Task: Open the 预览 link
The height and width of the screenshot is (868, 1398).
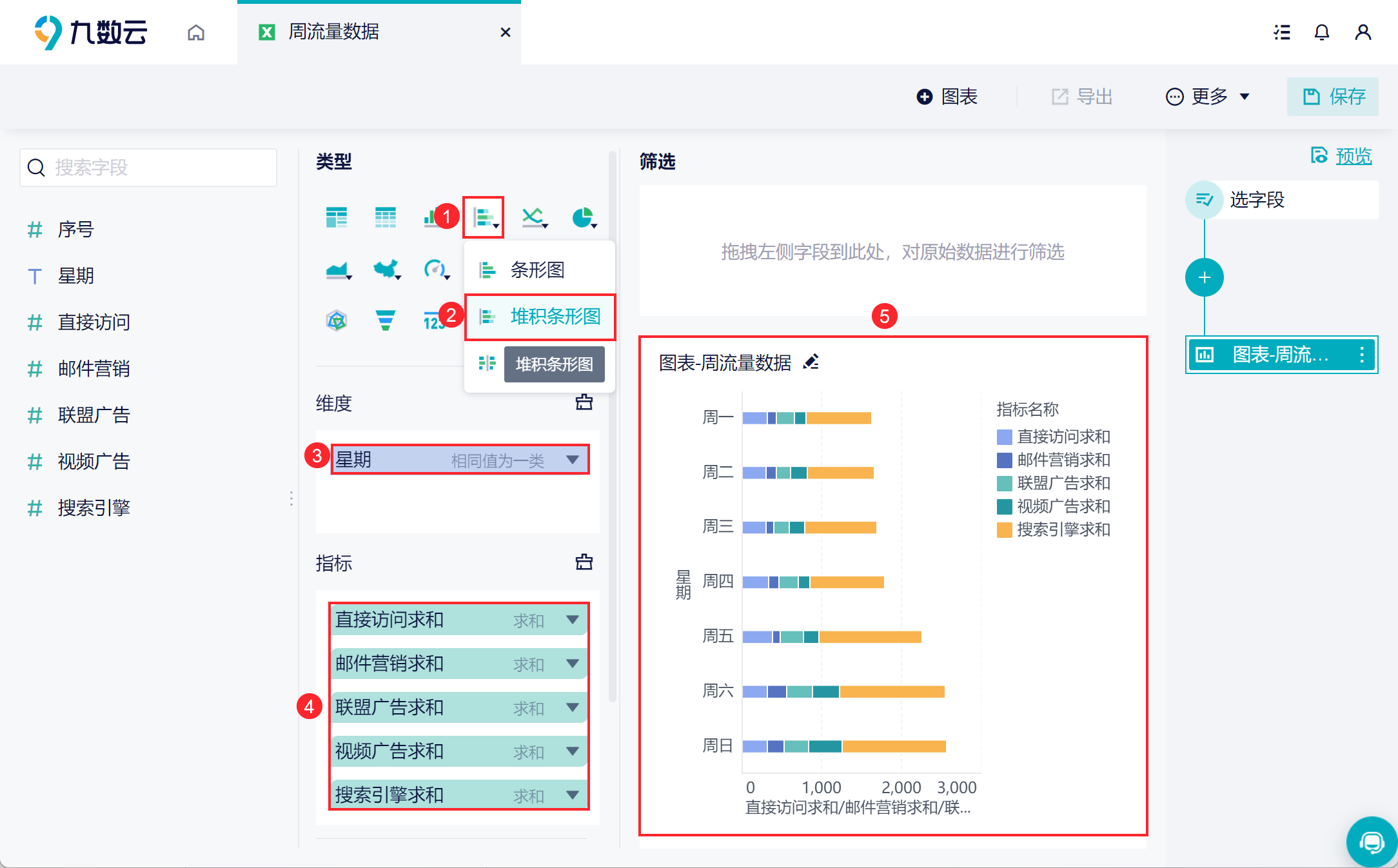Action: 1353,156
